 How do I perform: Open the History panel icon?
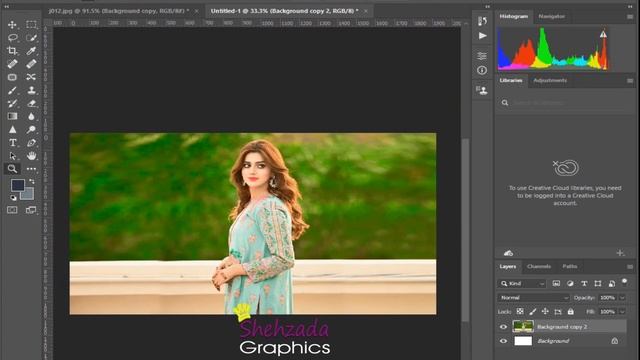click(482, 21)
